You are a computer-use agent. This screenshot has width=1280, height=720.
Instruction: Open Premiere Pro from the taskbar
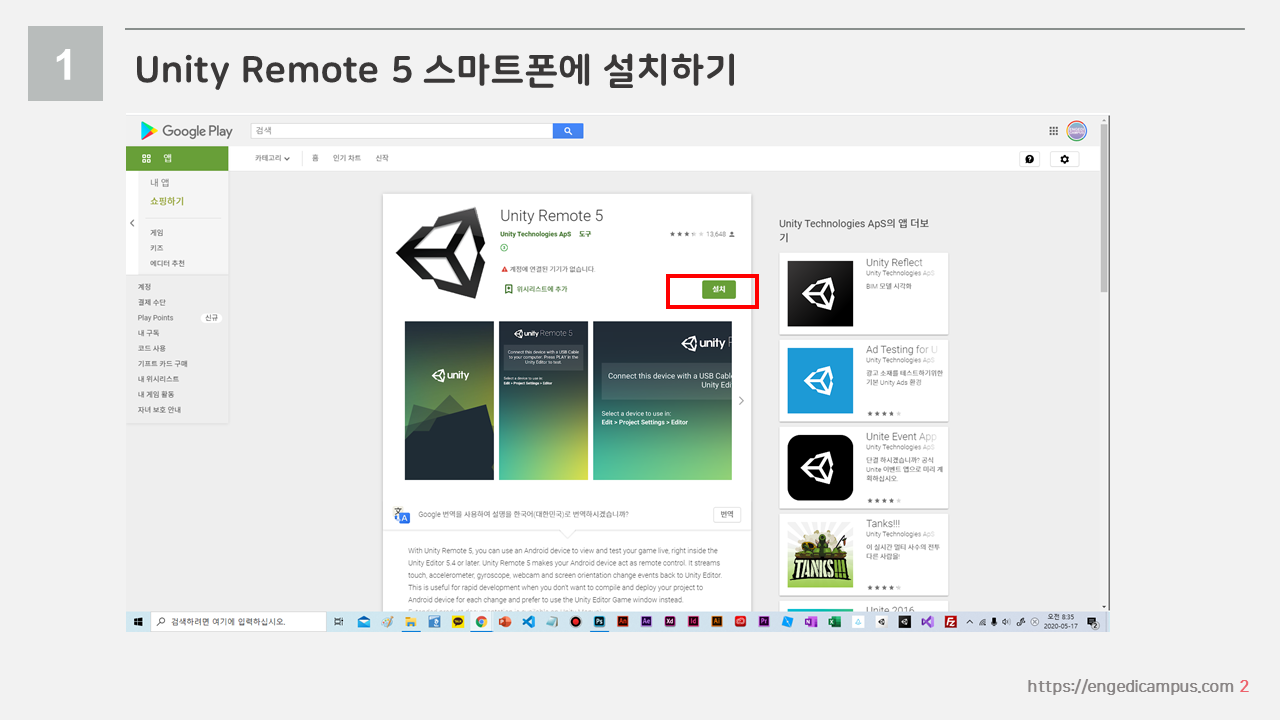[763, 621]
